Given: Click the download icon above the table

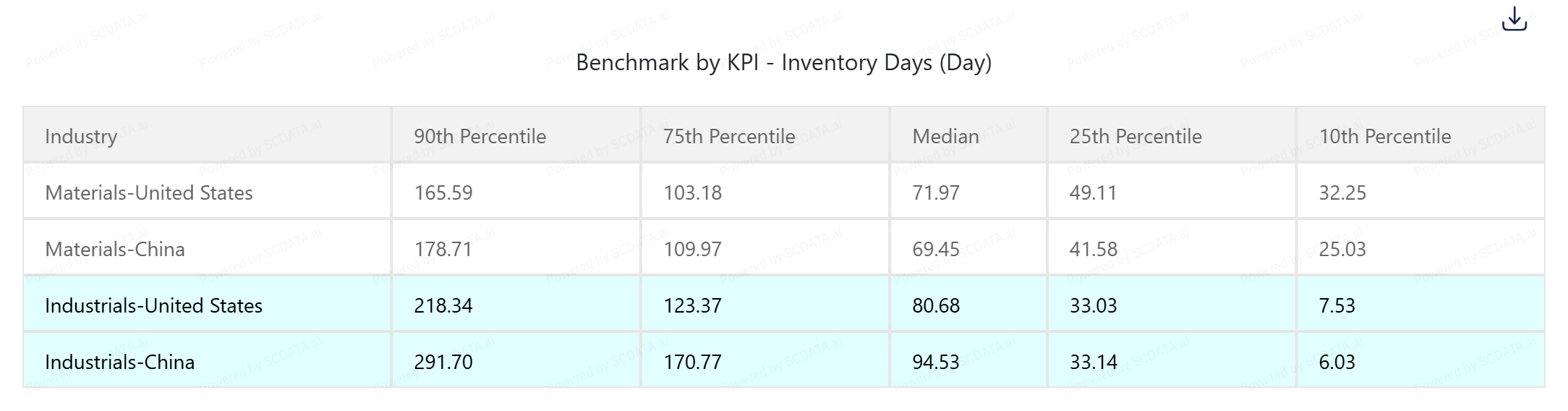Looking at the screenshot, I should (x=1514, y=20).
